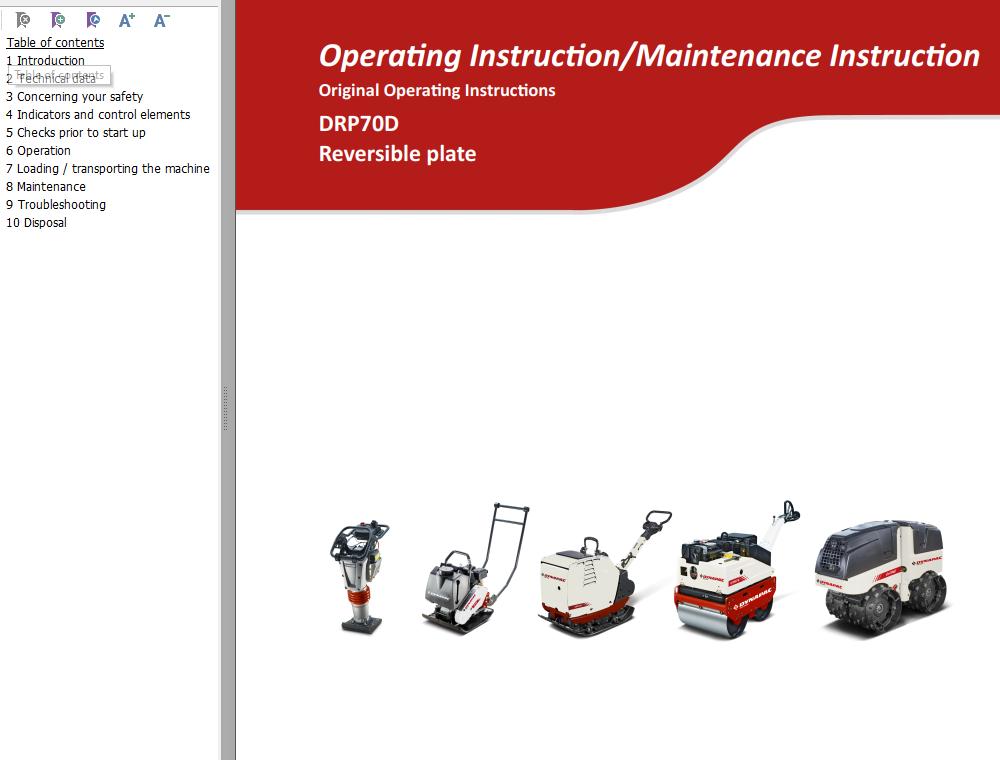Click the reversible plate compactor image

604,573
